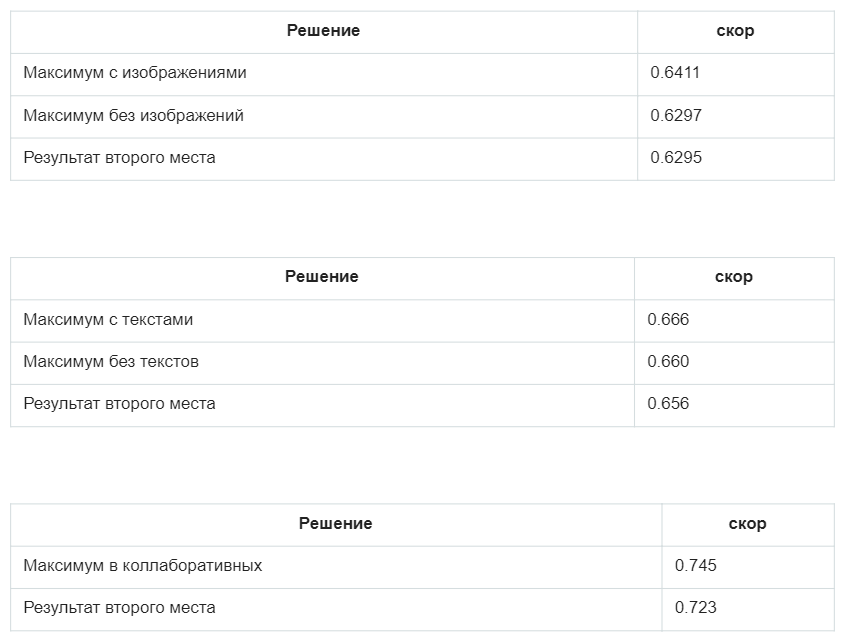The height and width of the screenshot is (638, 845).
Task: Click the 0.723 score cell
Action: click(696, 607)
